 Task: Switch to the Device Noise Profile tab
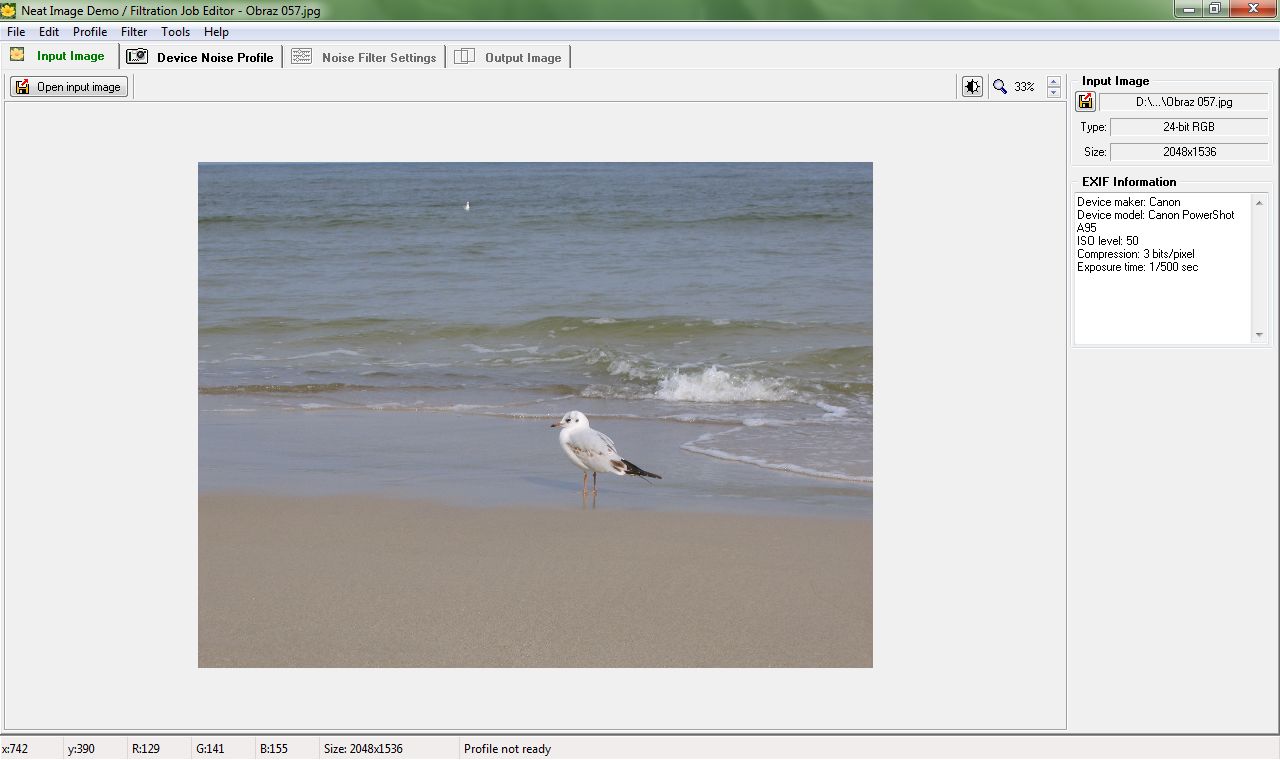(x=200, y=57)
